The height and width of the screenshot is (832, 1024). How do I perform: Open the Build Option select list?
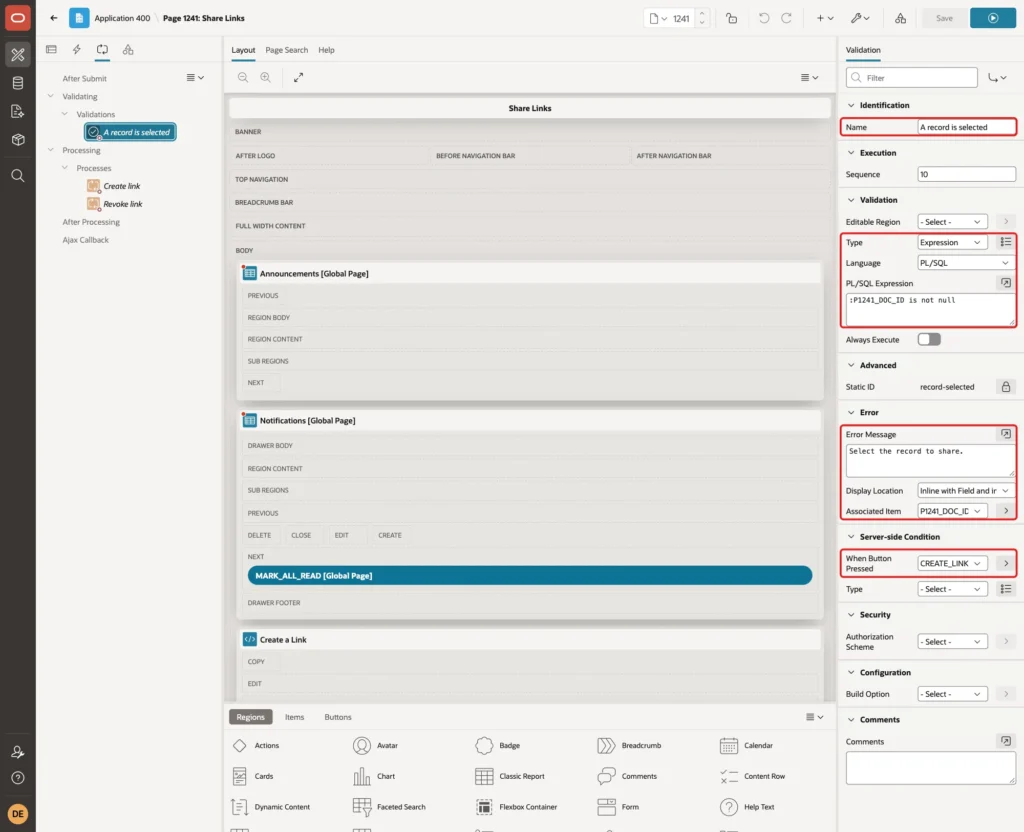coord(952,694)
